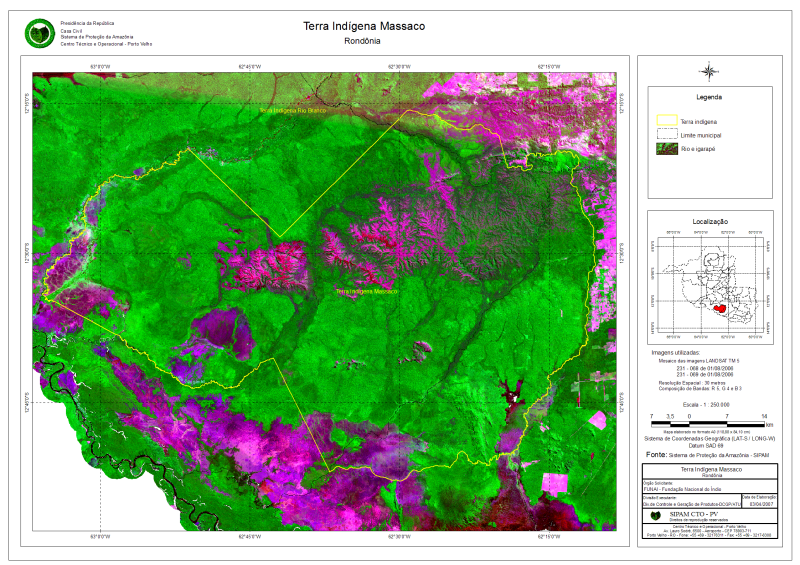Click the yellow 'Terra indígena' legend swatch

(x=667, y=120)
